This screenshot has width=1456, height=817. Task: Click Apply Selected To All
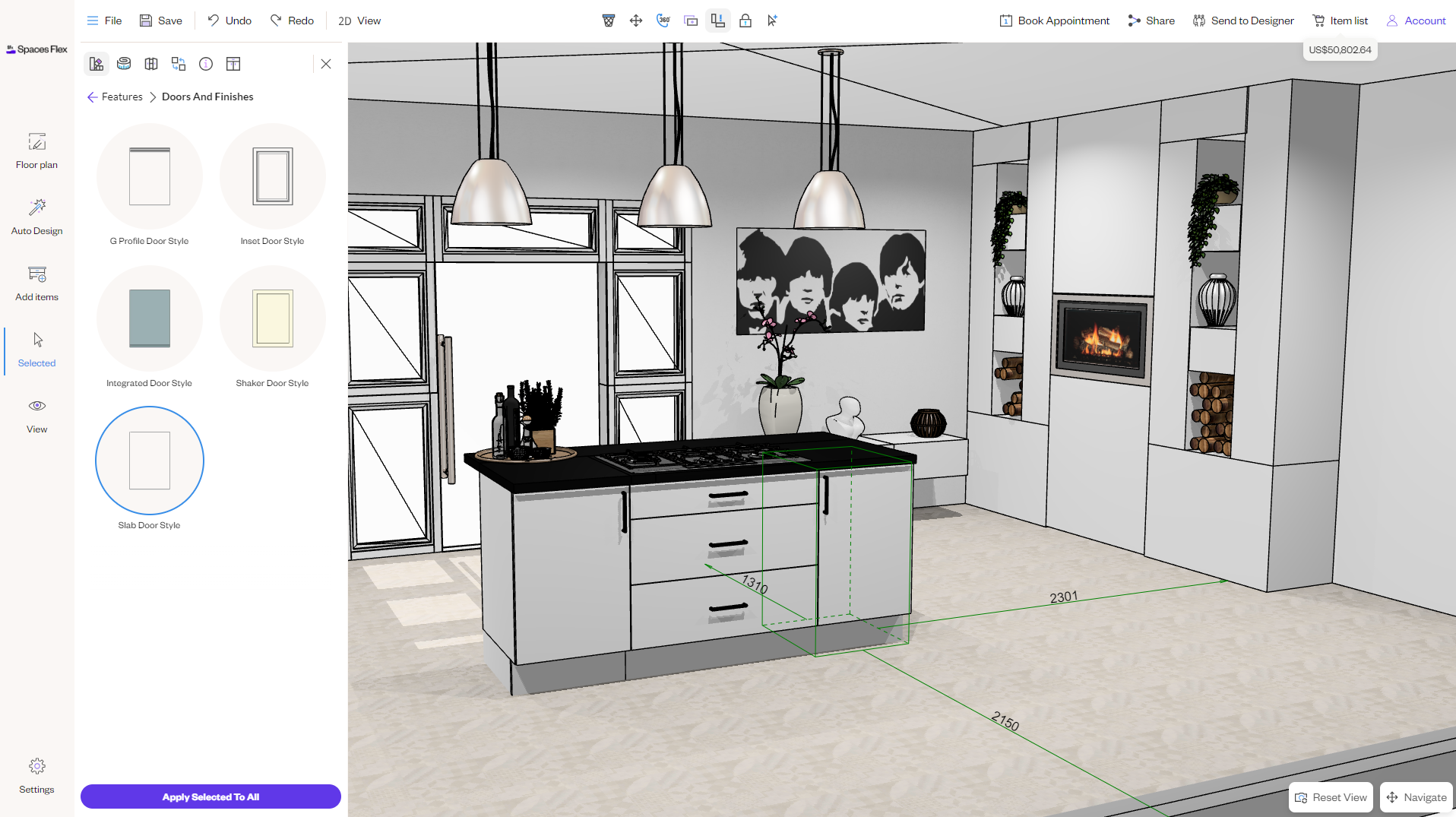coord(210,796)
